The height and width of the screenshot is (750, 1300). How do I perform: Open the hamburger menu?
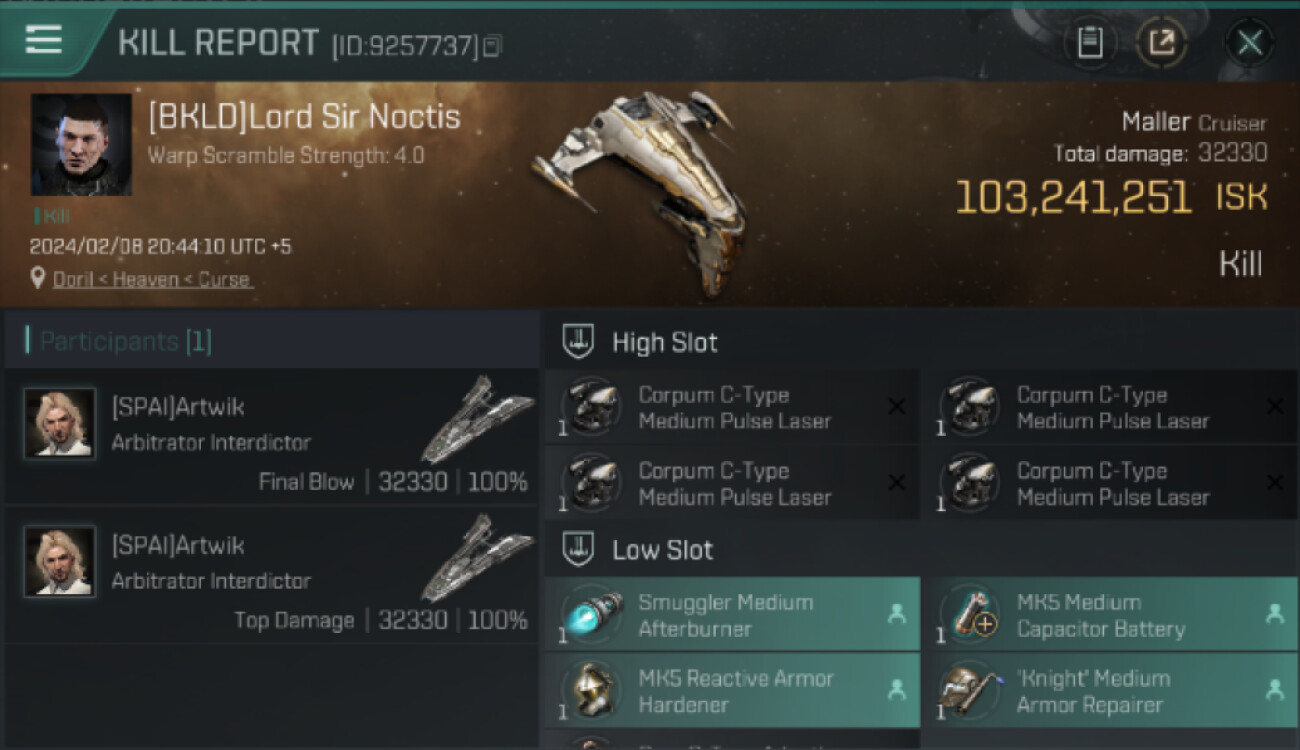point(44,40)
